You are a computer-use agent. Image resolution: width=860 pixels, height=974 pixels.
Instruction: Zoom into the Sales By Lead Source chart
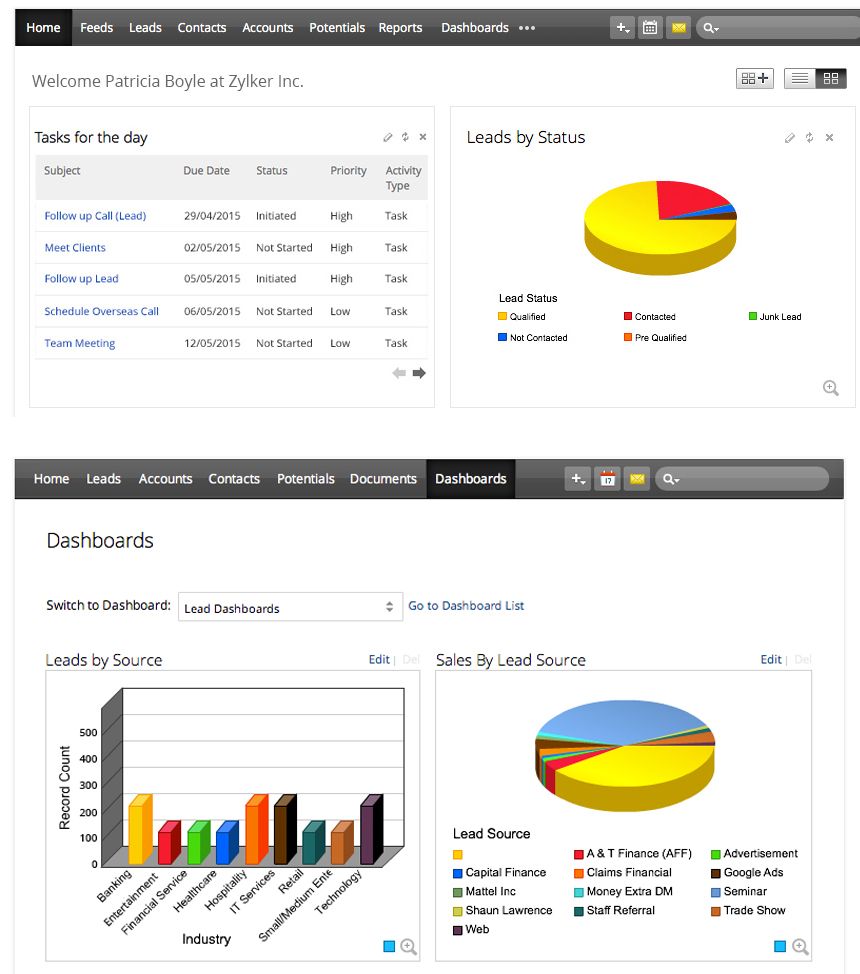pyautogui.click(x=799, y=946)
